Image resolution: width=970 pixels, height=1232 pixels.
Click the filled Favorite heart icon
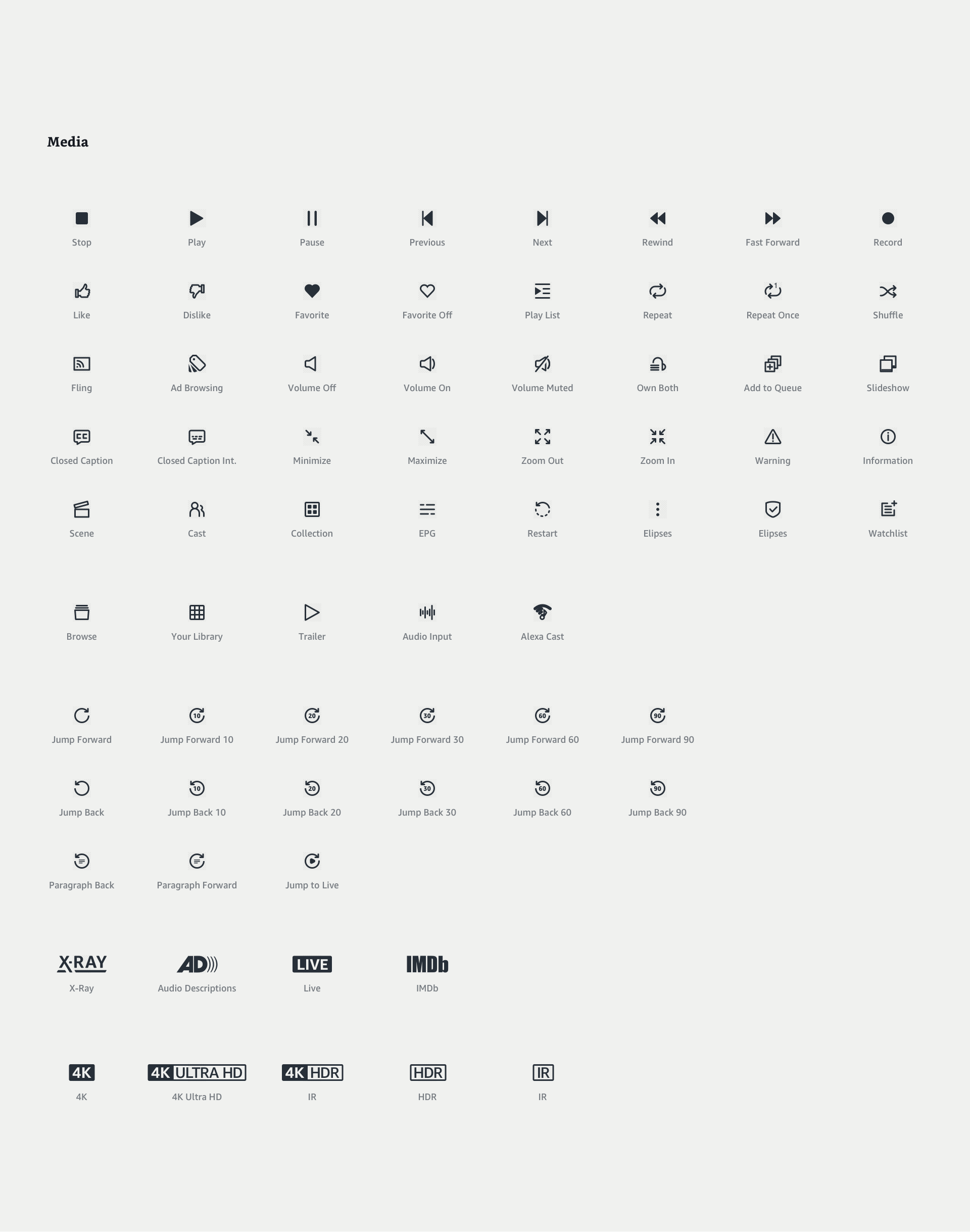tap(312, 291)
